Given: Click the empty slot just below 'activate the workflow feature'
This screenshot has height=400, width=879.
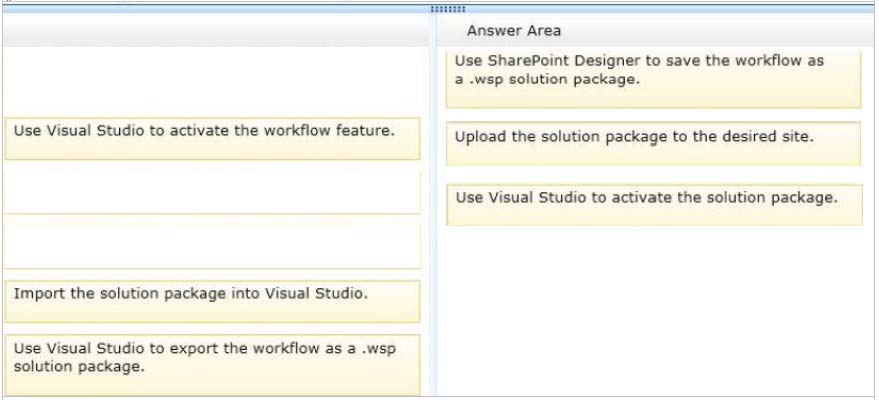Looking at the screenshot, I should coord(211,191).
